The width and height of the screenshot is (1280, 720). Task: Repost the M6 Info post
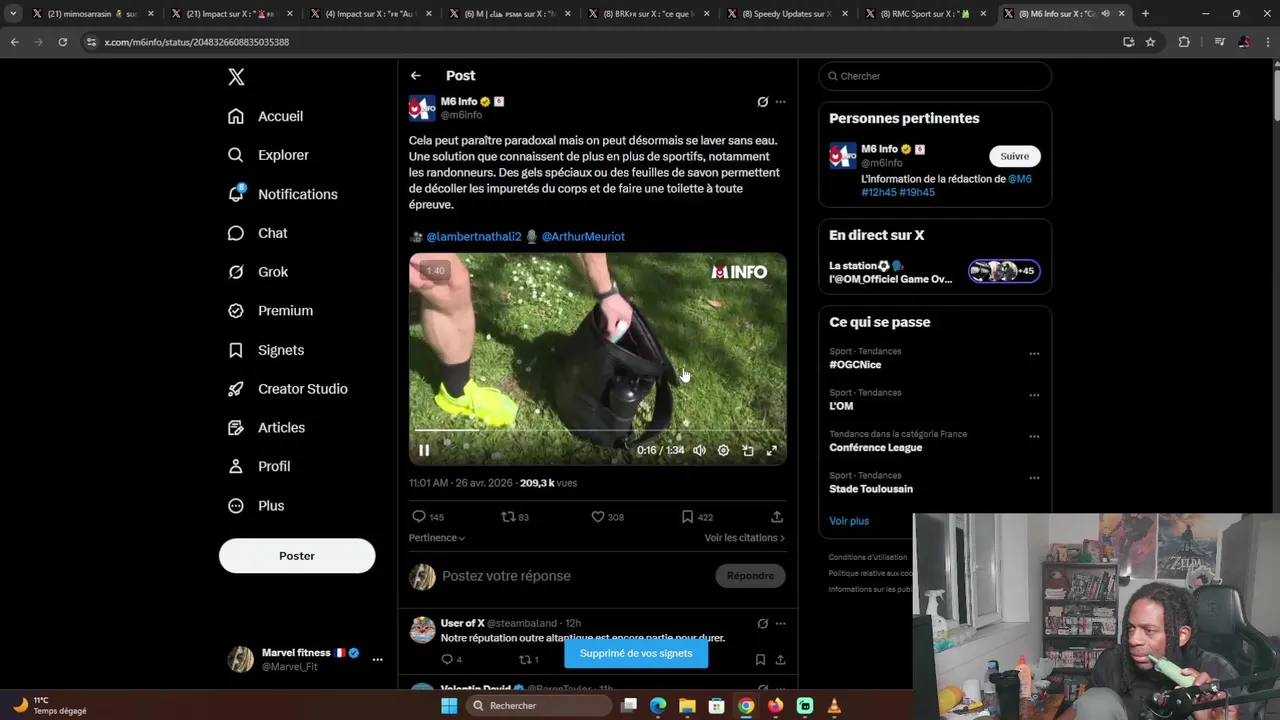(508, 517)
